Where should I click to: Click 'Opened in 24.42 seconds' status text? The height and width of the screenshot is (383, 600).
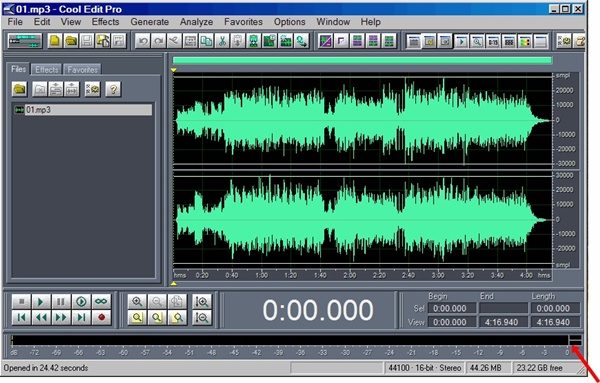pos(46,368)
